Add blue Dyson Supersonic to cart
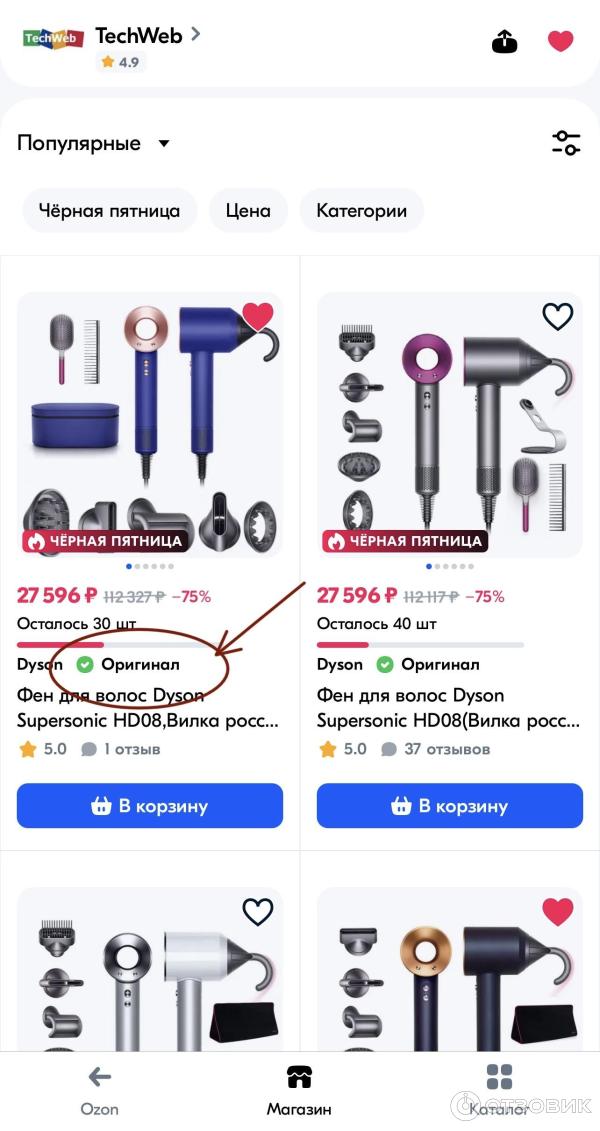Image resolution: width=600 pixels, height=1131 pixels. pos(150,806)
